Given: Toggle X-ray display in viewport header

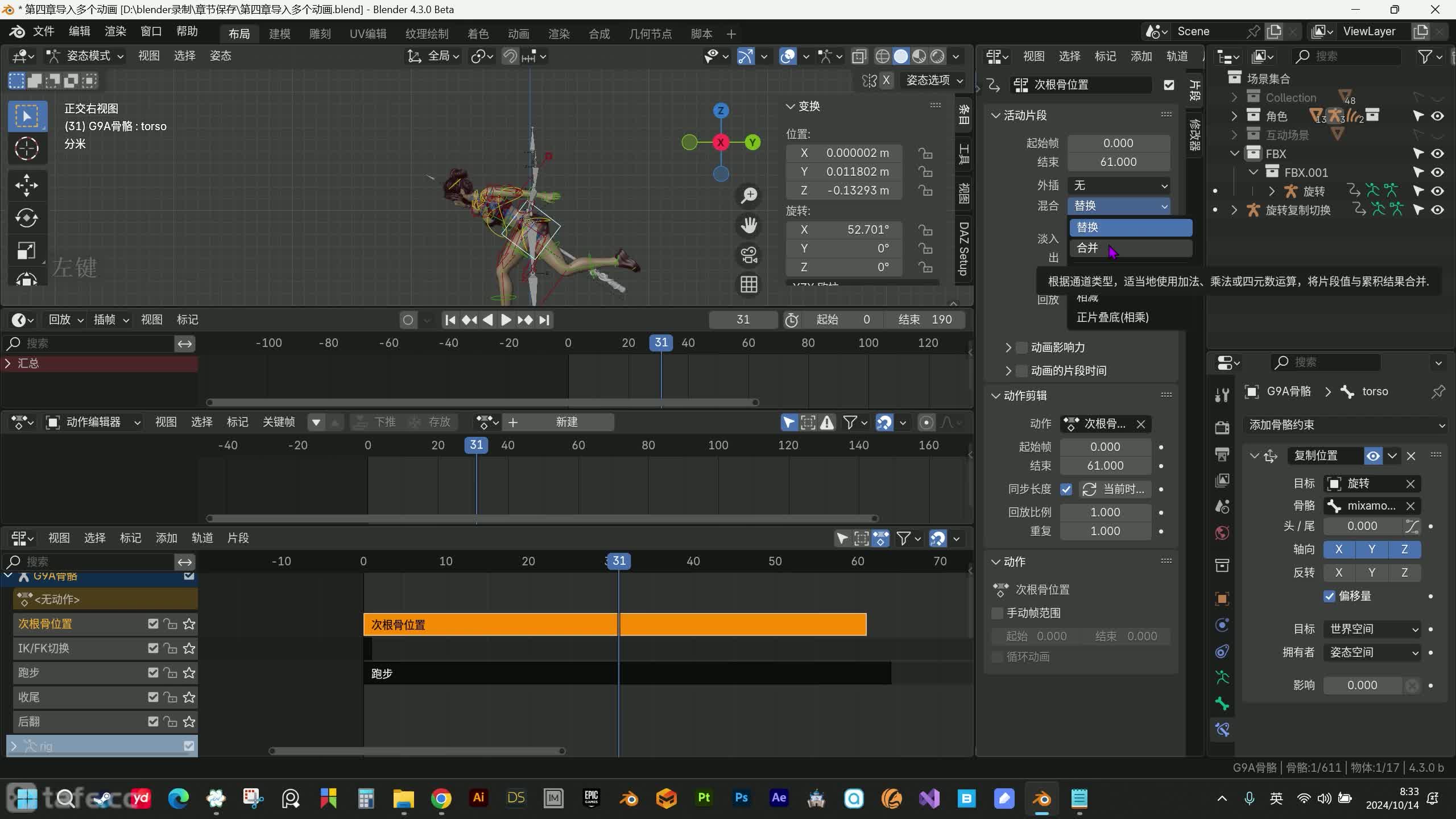Looking at the screenshot, I should (859, 56).
